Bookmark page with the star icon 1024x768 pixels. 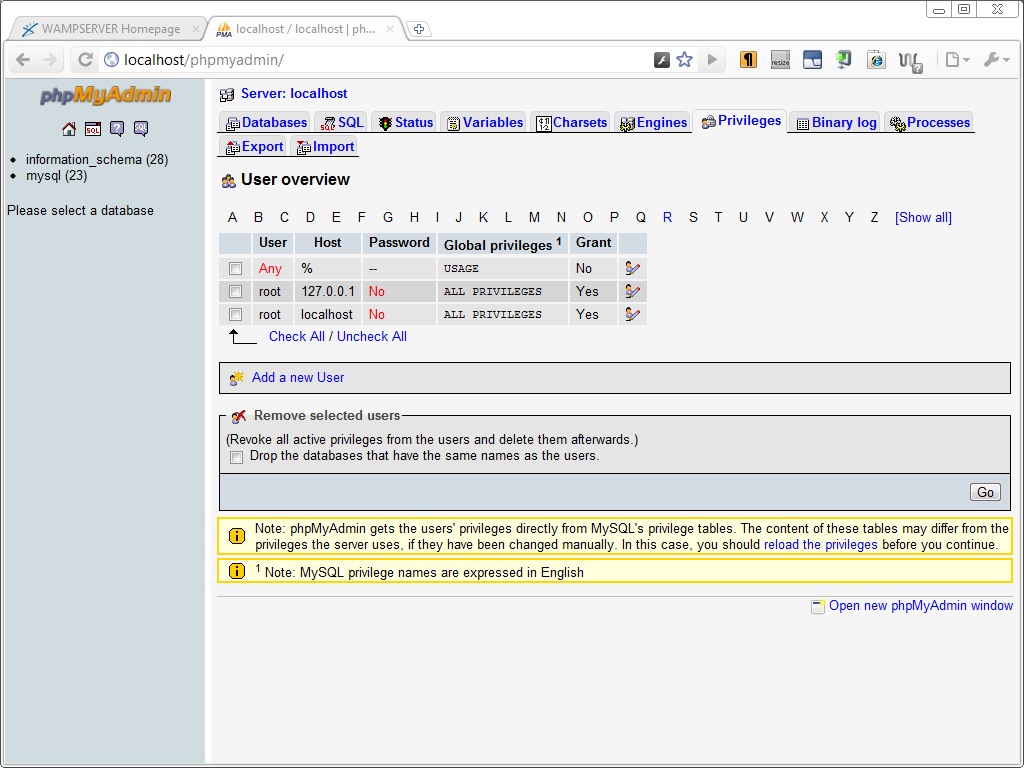[684, 60]
